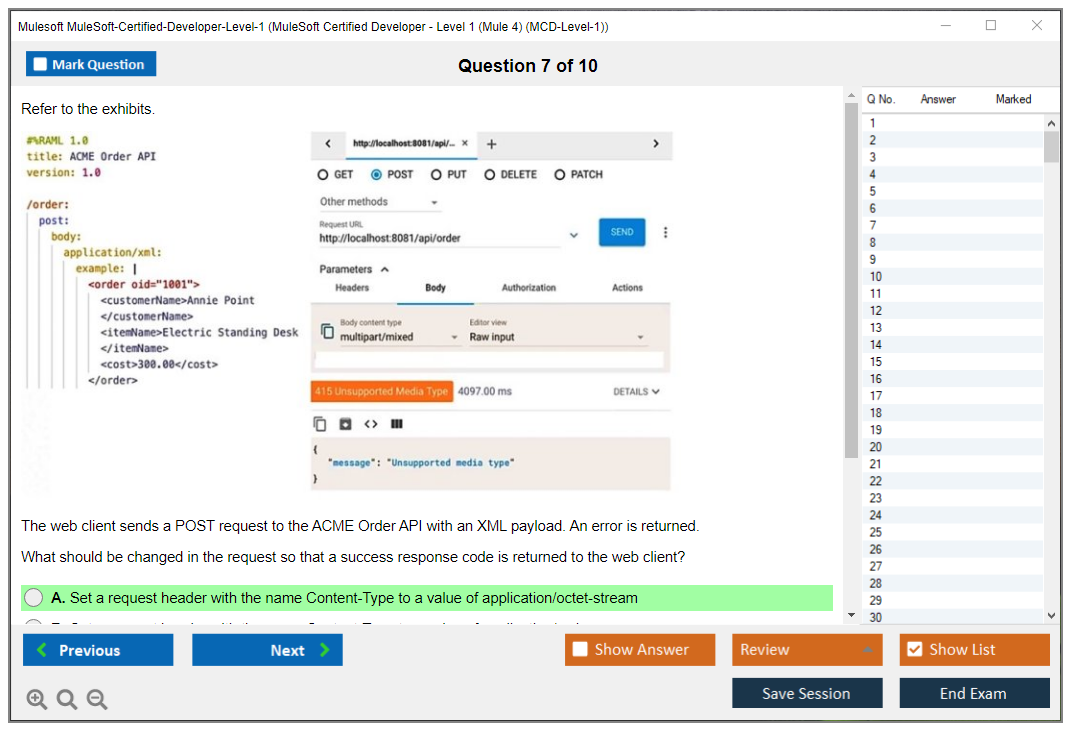Click the question list scroll up arrow
Image resolution: width=1075 pixels, height=735 pixels.
coord(1051,122)
